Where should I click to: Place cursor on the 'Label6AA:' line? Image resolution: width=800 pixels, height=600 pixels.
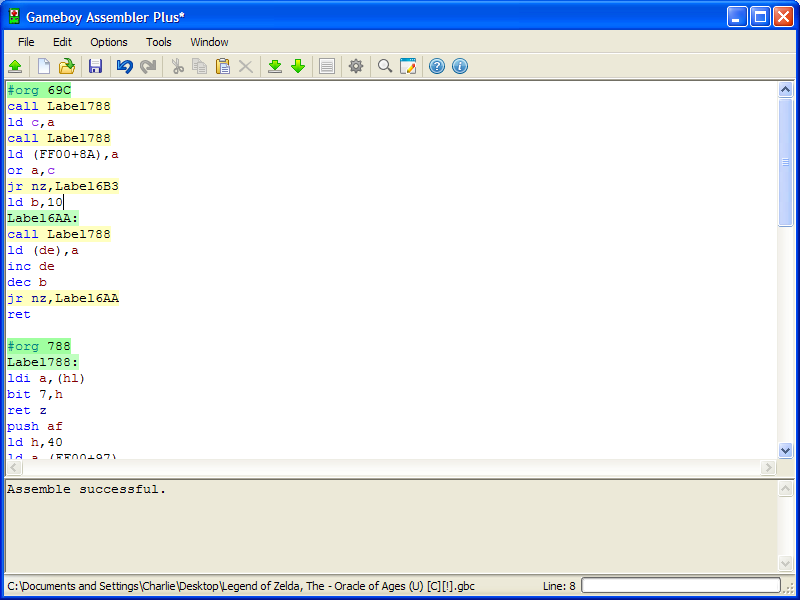tap(43, 218)
